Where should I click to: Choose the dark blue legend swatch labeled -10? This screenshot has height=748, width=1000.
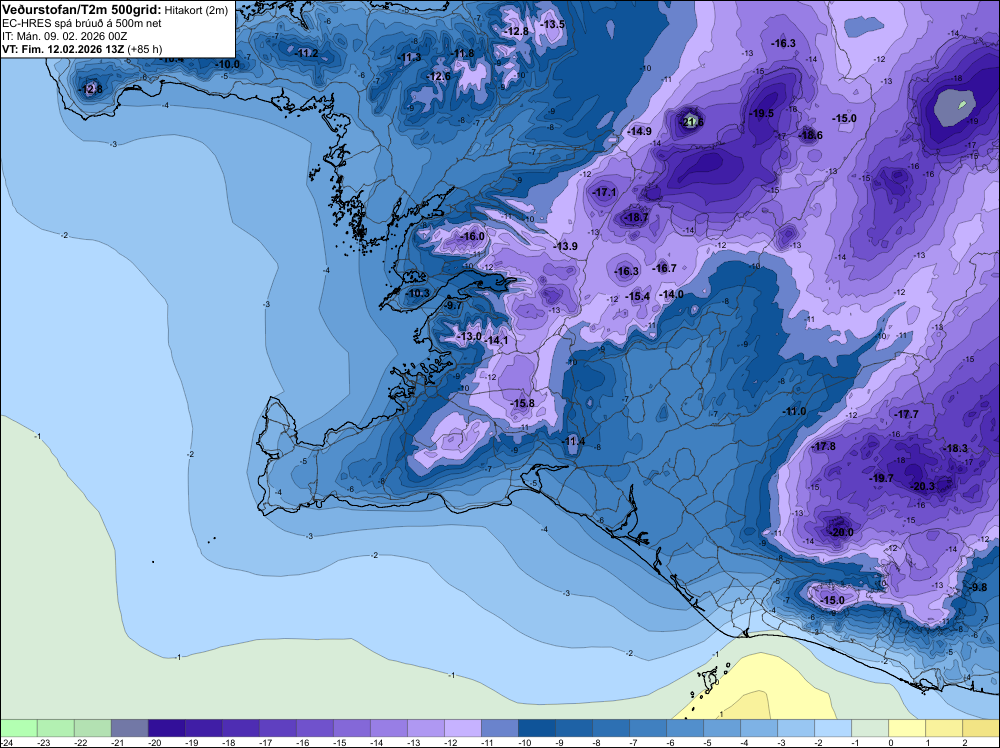[536, 728]
